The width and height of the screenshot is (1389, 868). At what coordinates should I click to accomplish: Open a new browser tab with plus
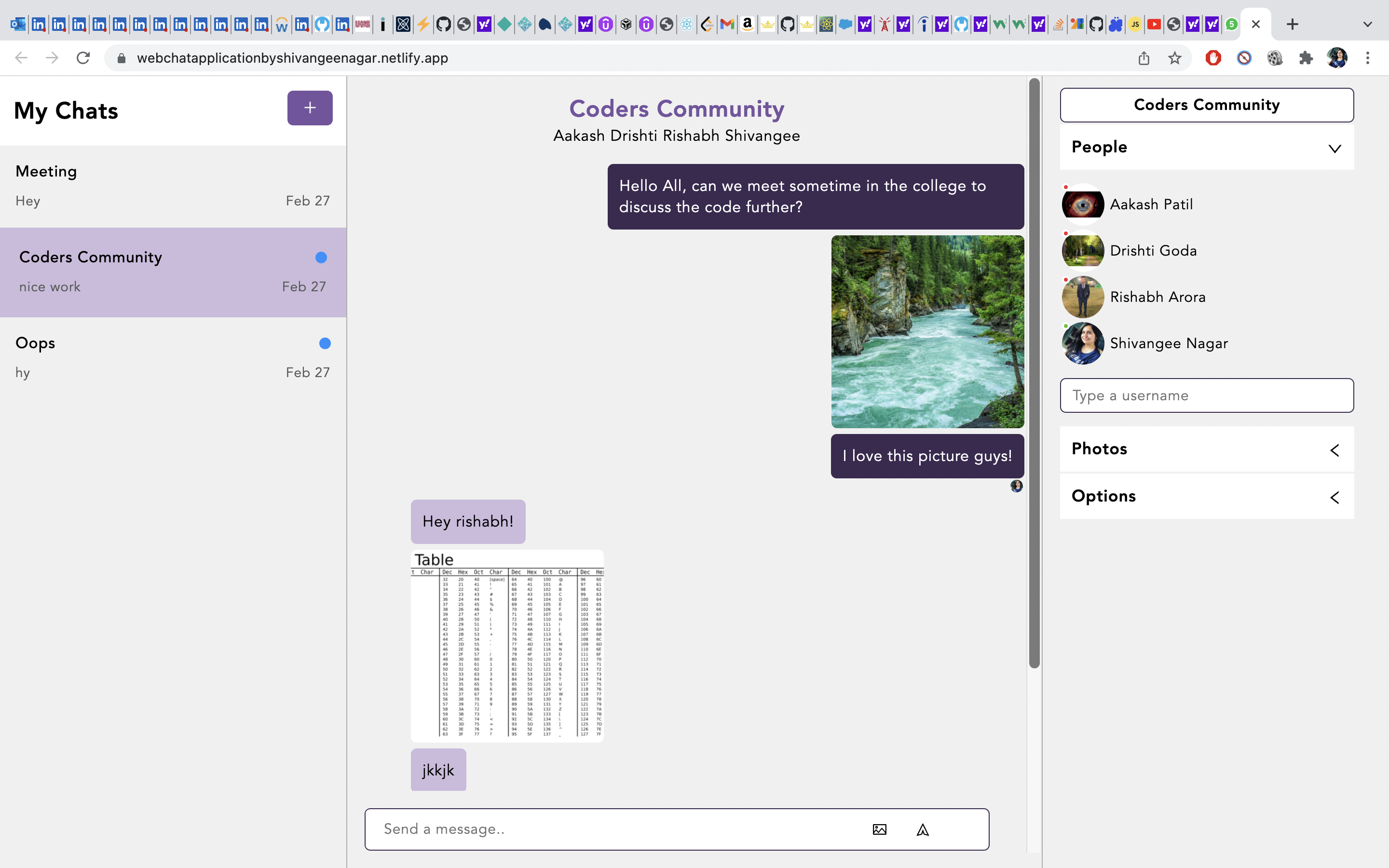pos(1292,24)
